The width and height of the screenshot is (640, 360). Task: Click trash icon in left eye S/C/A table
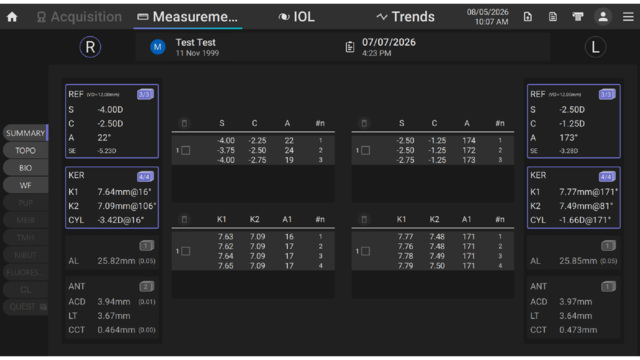point(364,123)
